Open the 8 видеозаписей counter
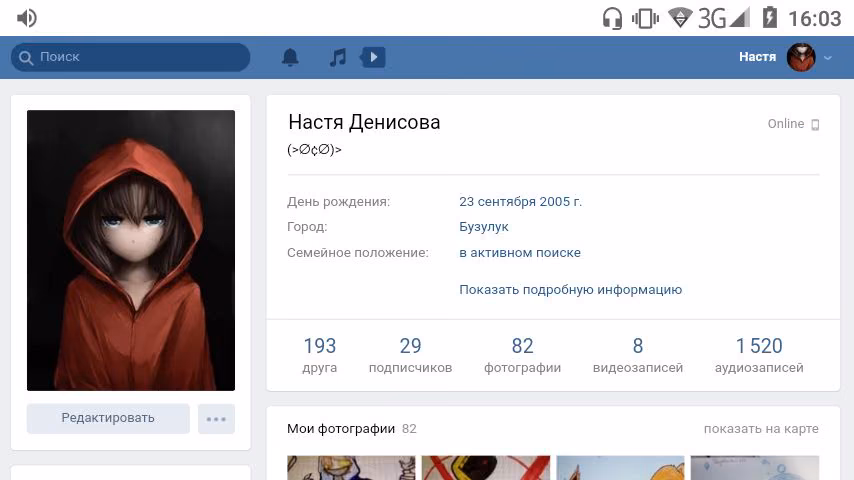Viewport: 854px width, 480px height. tap(638, 355)
